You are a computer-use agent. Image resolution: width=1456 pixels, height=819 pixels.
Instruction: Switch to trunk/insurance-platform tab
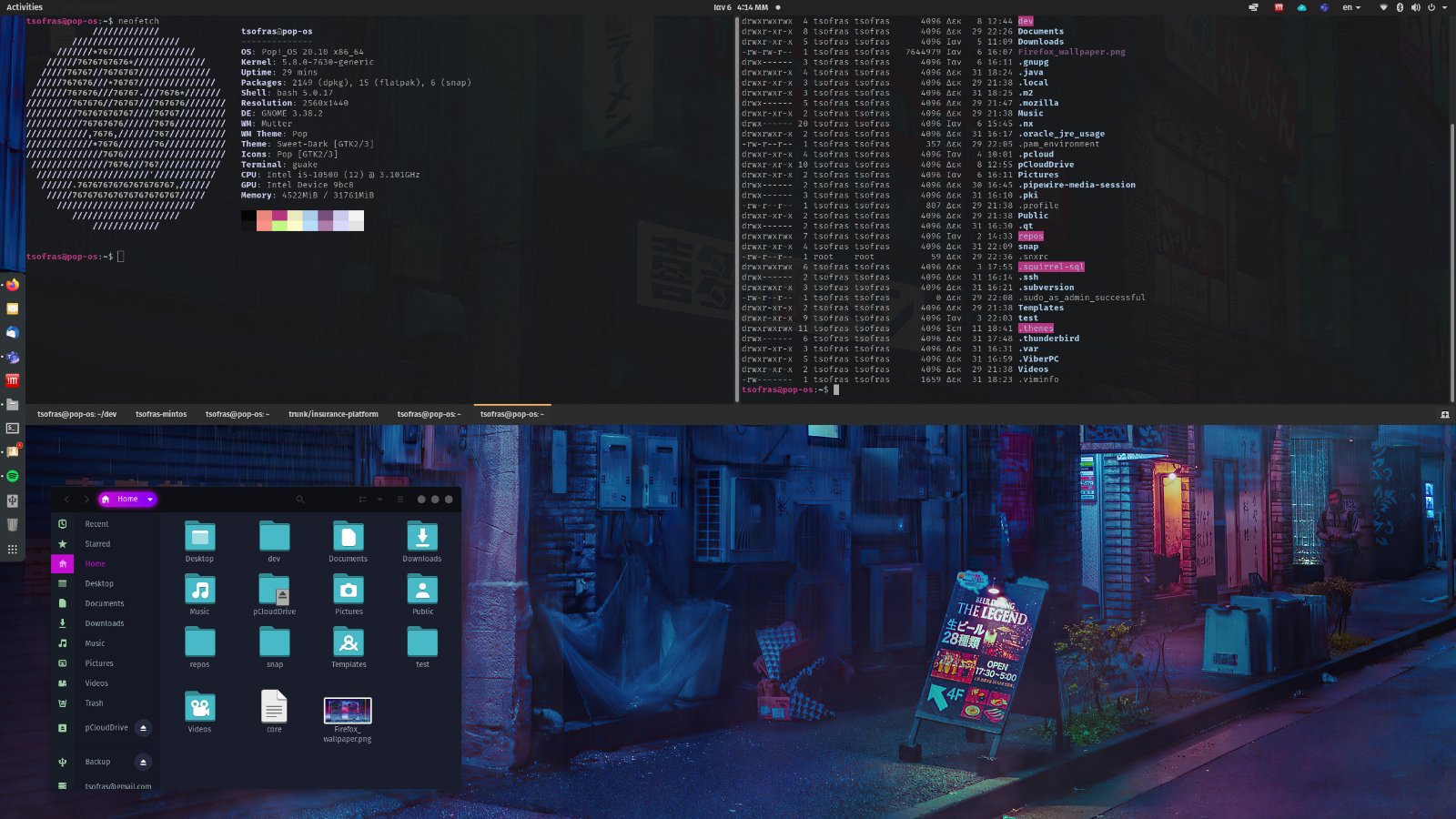click(x=333, y=414)
